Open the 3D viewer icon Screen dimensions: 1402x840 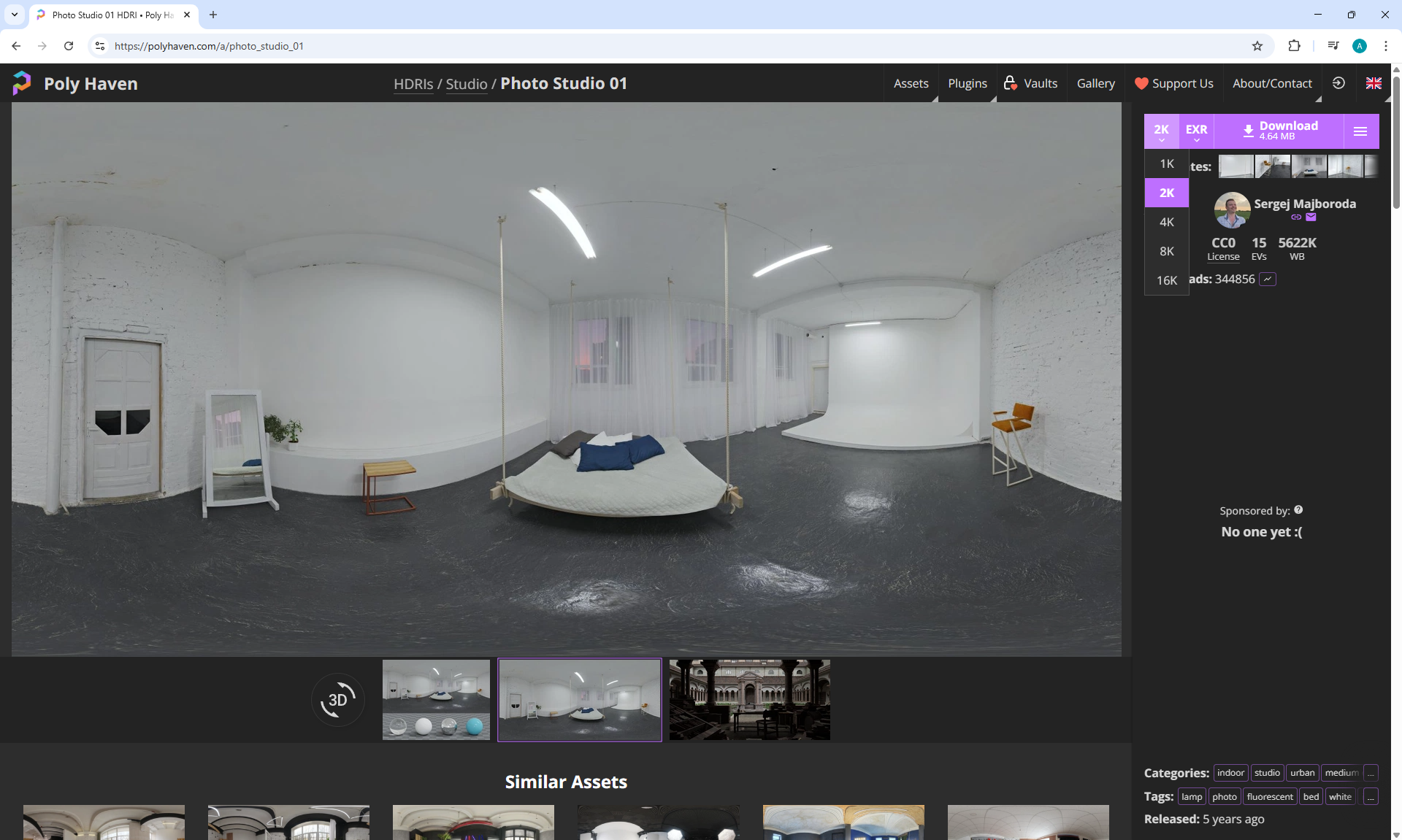point(337,700)
